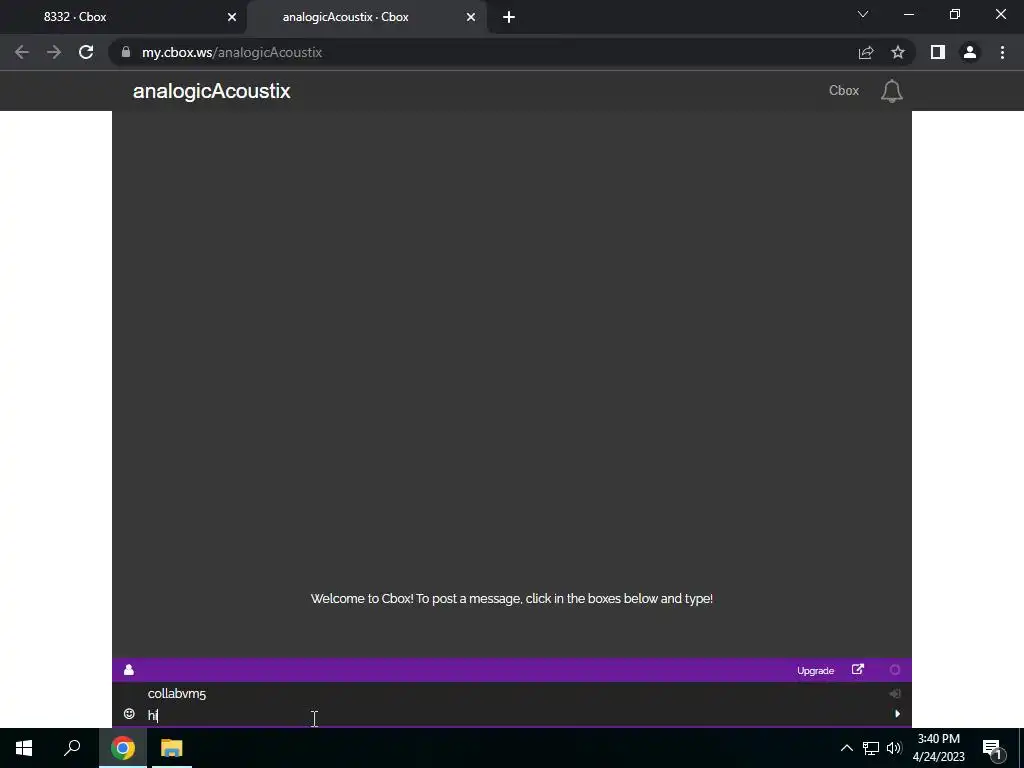Image resolution: width=1024 pixels, height=768 pixels.
Task: Focus the name field containing collabvm5
Action: (513, 694)
